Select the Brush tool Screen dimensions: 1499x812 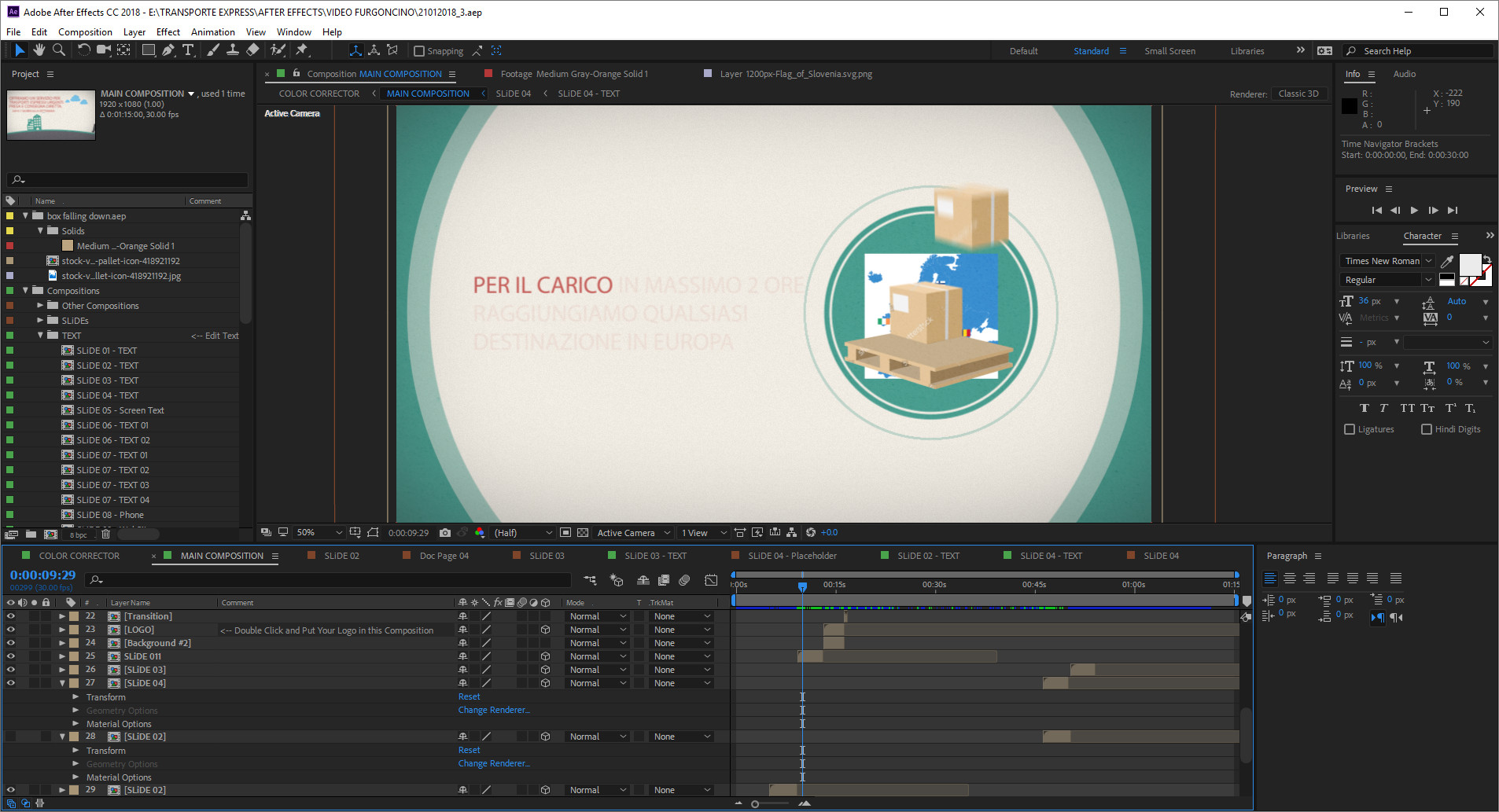[x=213, y=50]
